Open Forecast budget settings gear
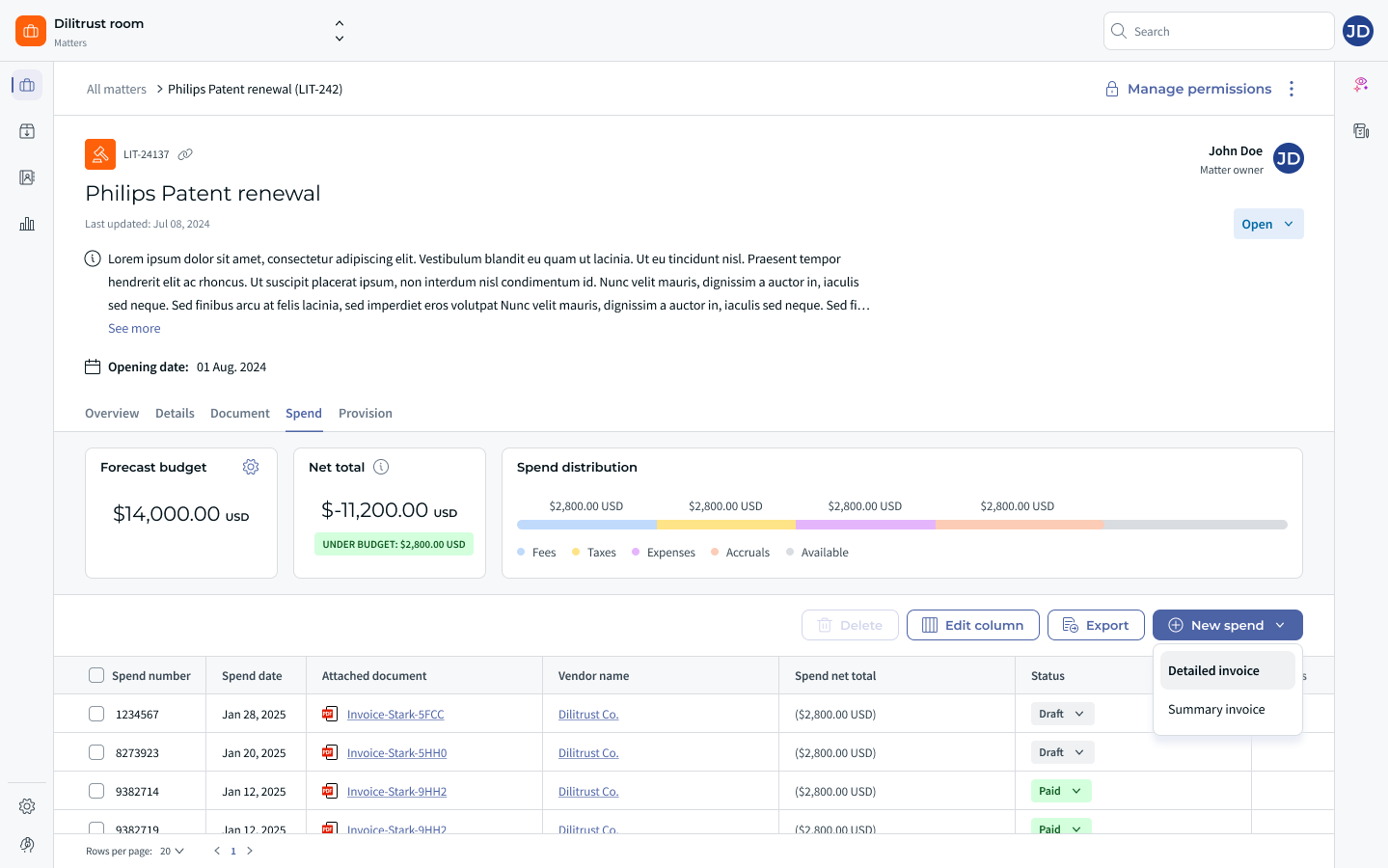Screen dimensions: 1388x868 [251, 467]
